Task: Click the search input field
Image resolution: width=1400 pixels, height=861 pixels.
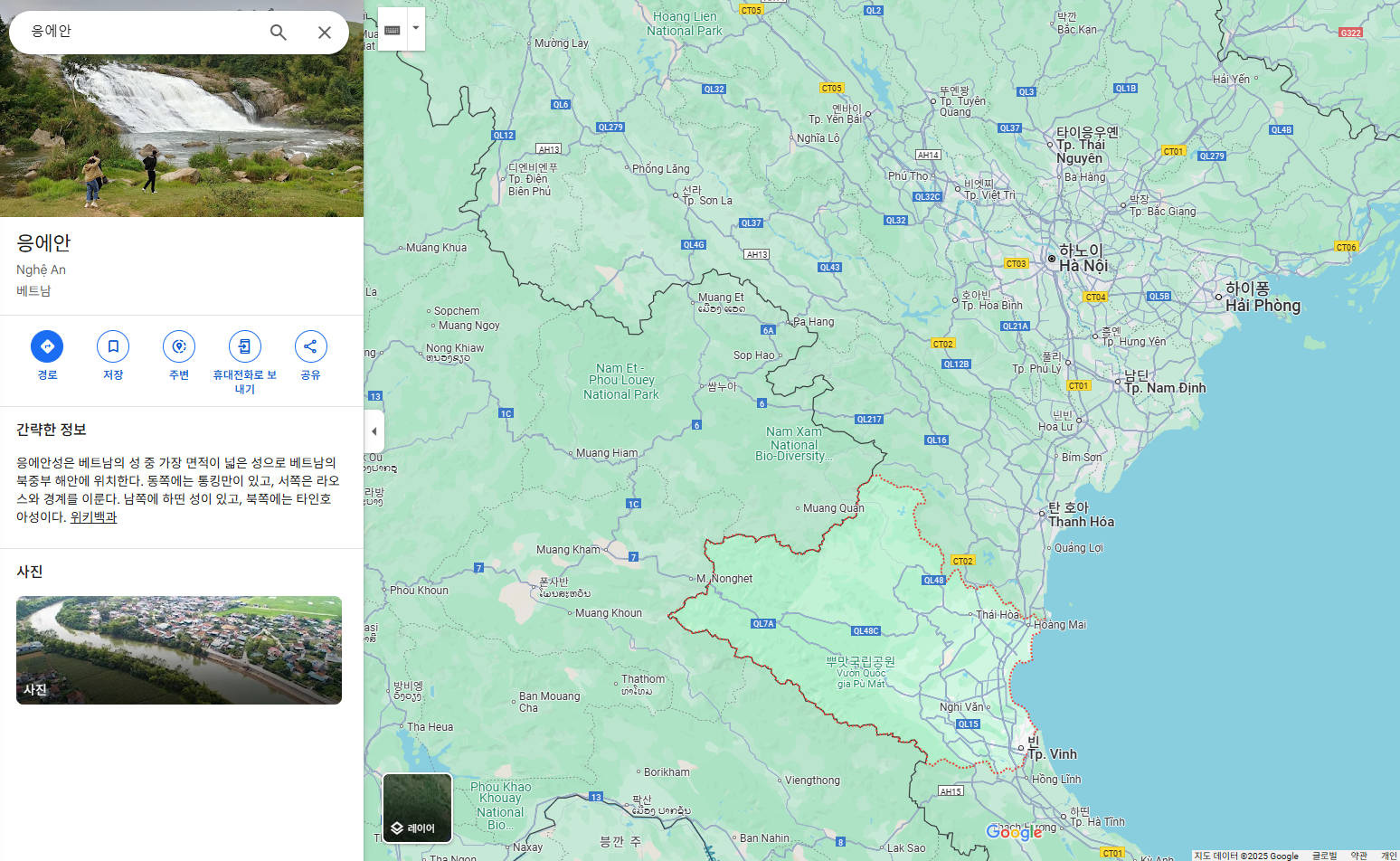Action: pyautogui.click(x=136, y=32)
